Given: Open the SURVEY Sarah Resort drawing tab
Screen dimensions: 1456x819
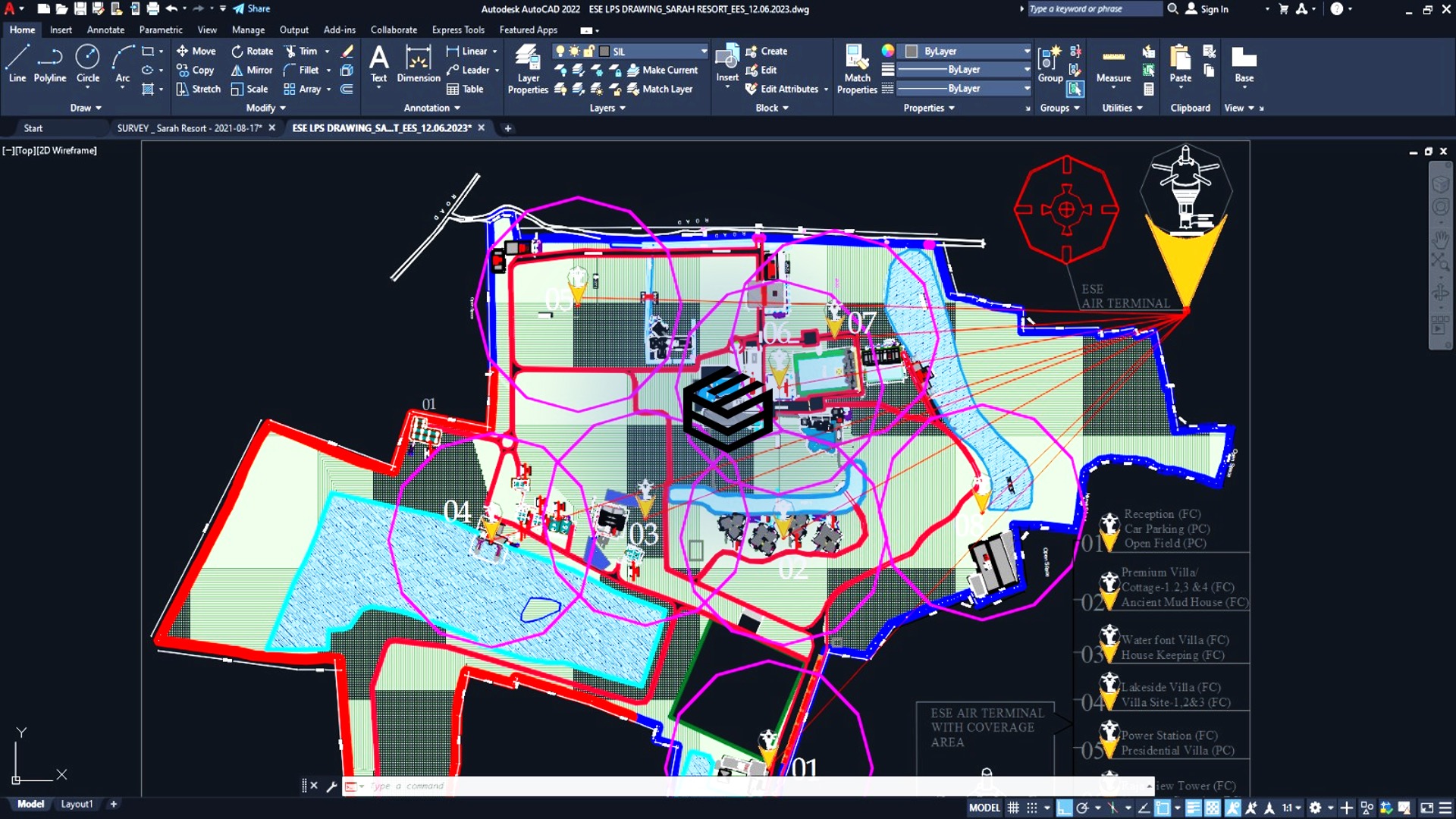Looking at the screenshot, I should coord(190,128).
